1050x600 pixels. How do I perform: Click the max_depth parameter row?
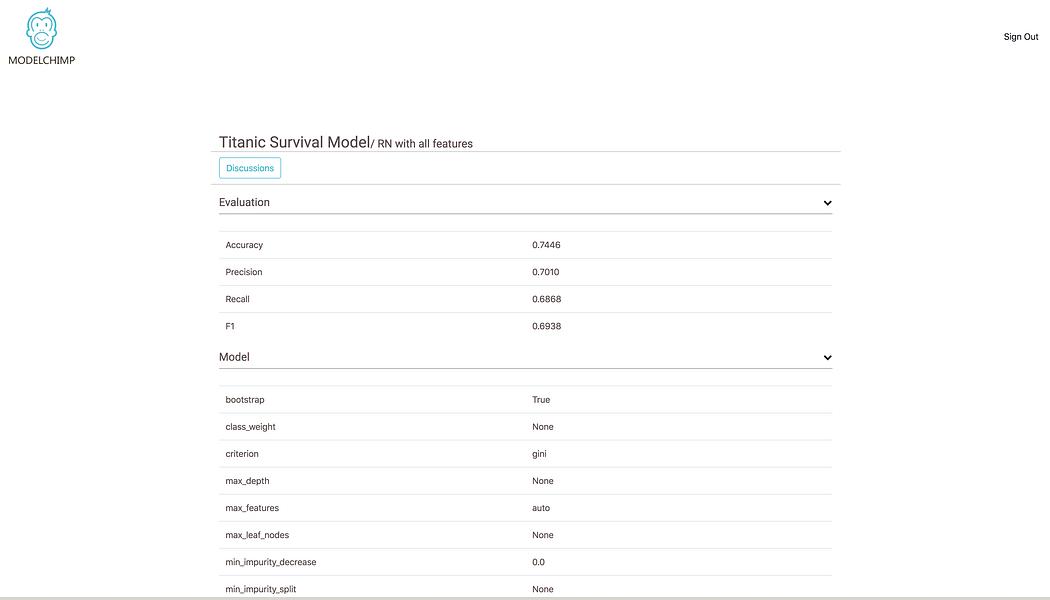(526, 481)
